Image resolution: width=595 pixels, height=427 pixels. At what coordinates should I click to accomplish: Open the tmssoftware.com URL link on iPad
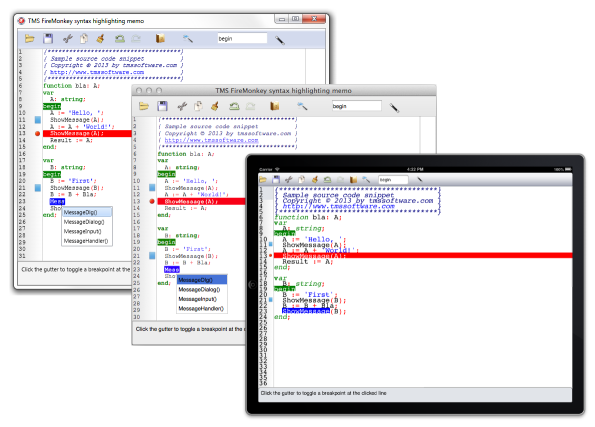338,206
